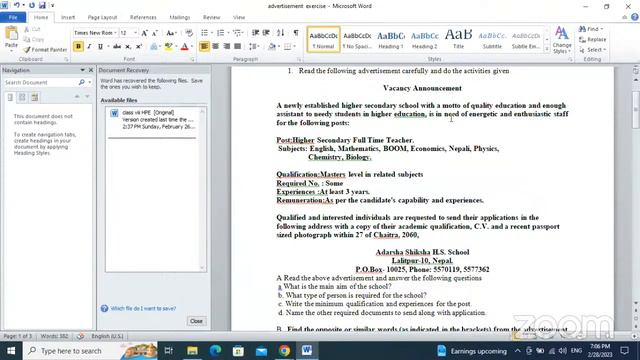Switch to the References tab
Image resolution: width=640 pixels, height=360 pixels.
[143, 17]
